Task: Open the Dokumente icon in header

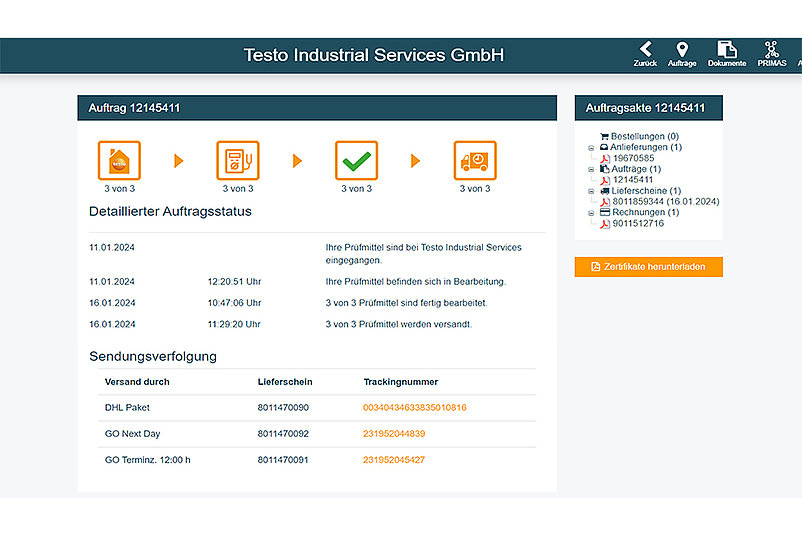Action: (727, 50)
